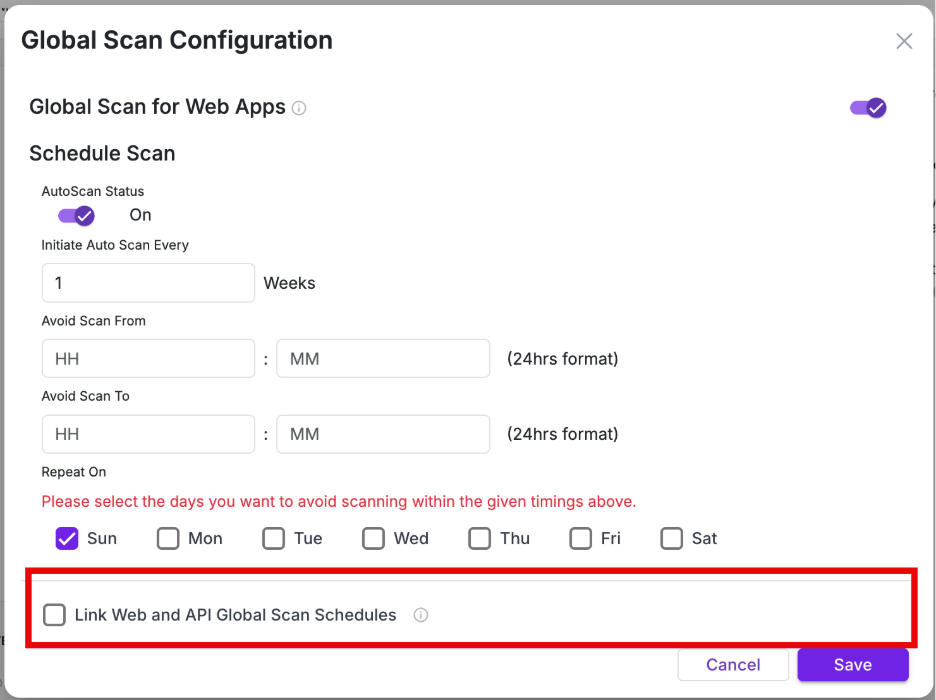Turn off the AutoScan Status toggle
Image resolution: width=936 pixels, height=700 pixels.
(x=76, y=215)
